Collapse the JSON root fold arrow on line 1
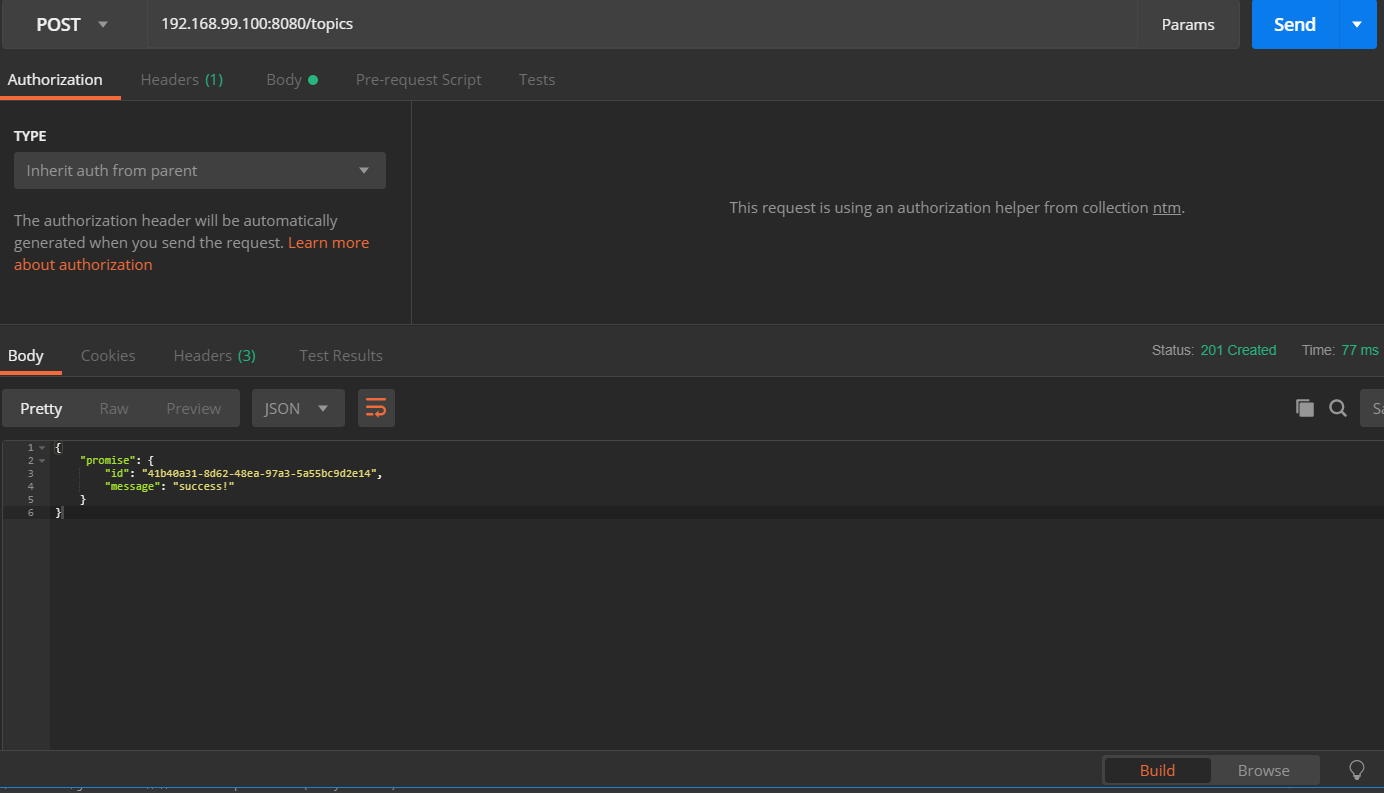1384x793 pixels. (42, 447)
